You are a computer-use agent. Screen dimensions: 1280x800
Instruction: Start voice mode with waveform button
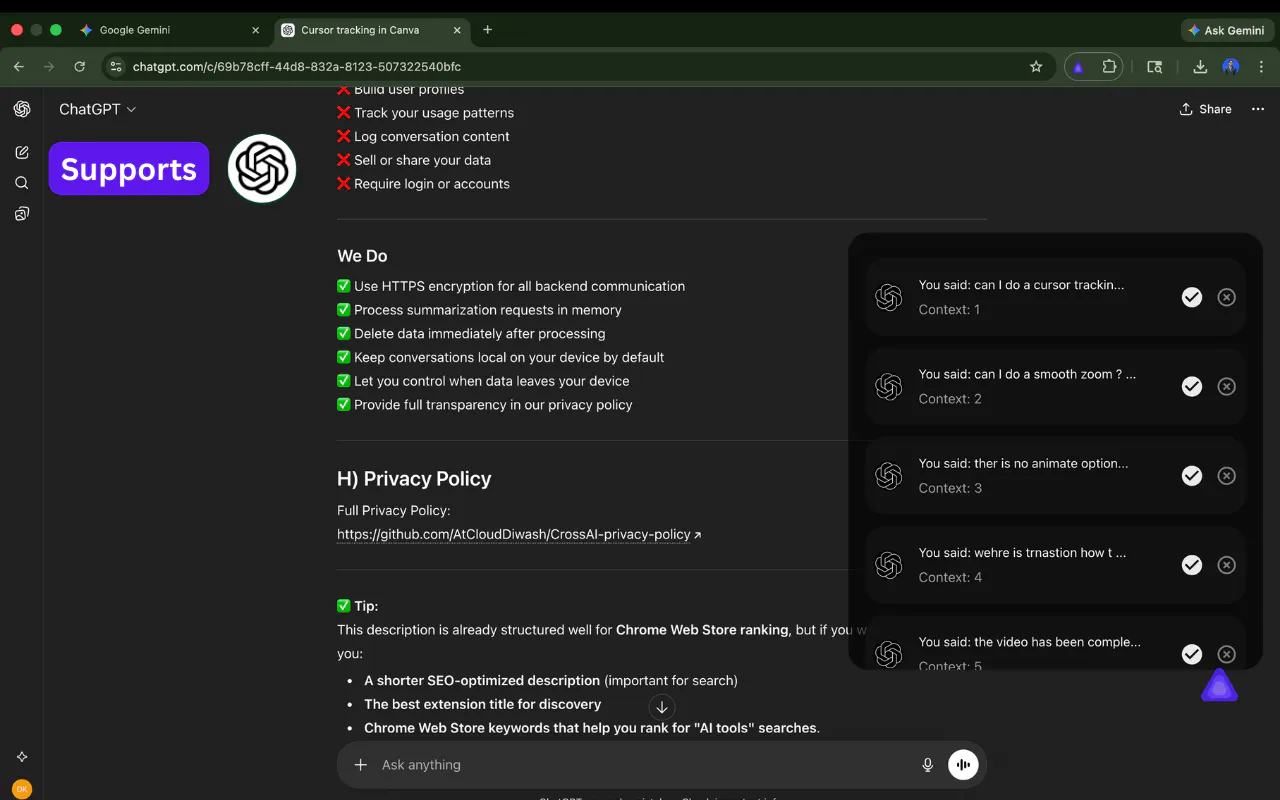(x=963, y=765)
